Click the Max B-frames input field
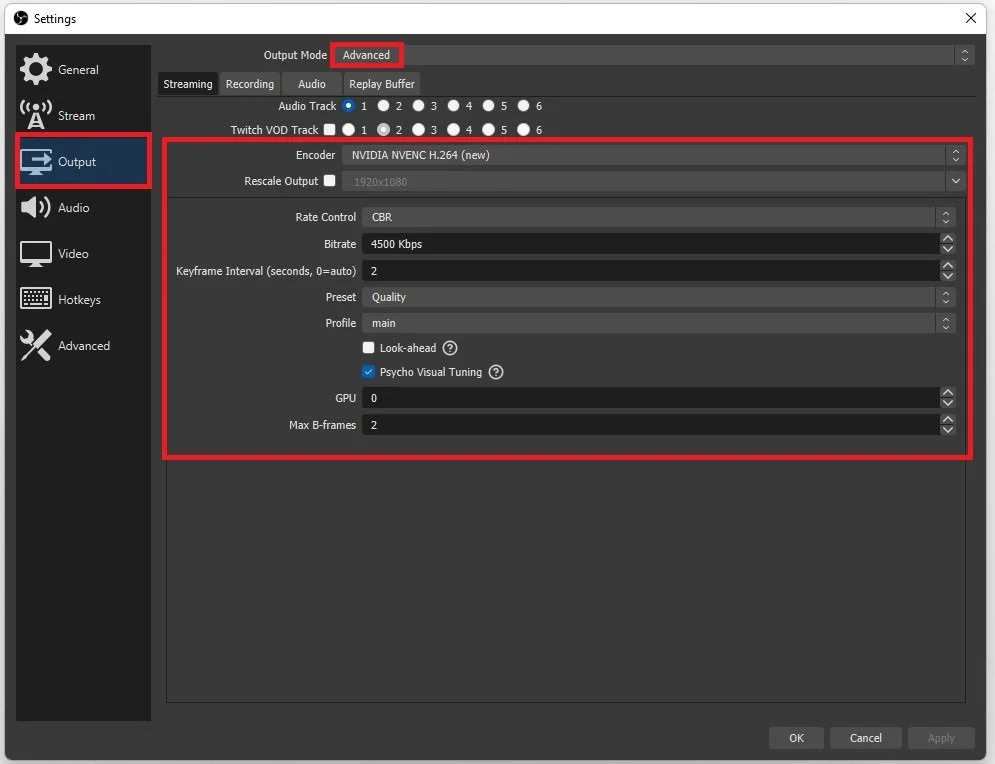The width and height of the screenshot is (995, 764). click(x=650, y=425)
